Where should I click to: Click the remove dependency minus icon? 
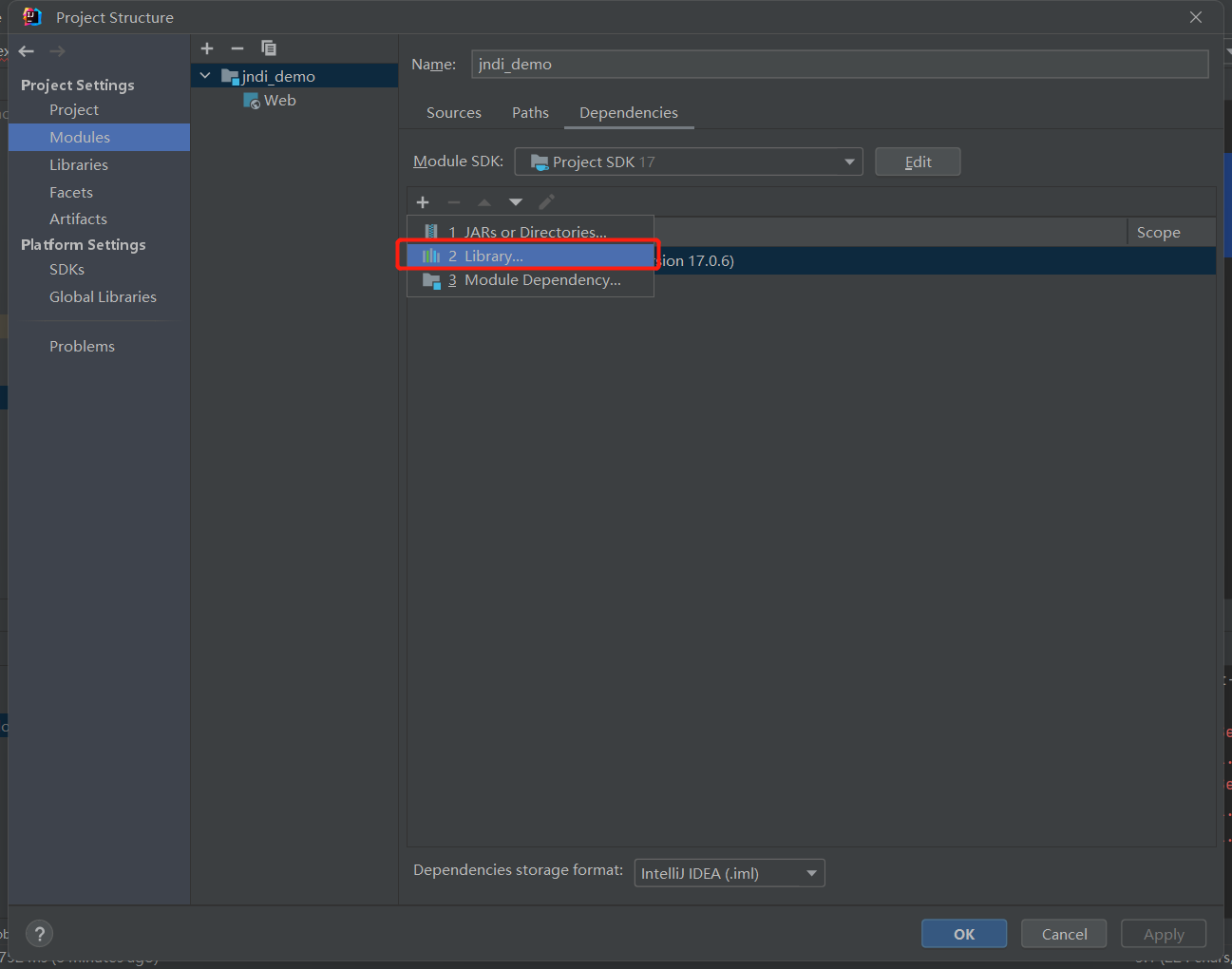454,202
